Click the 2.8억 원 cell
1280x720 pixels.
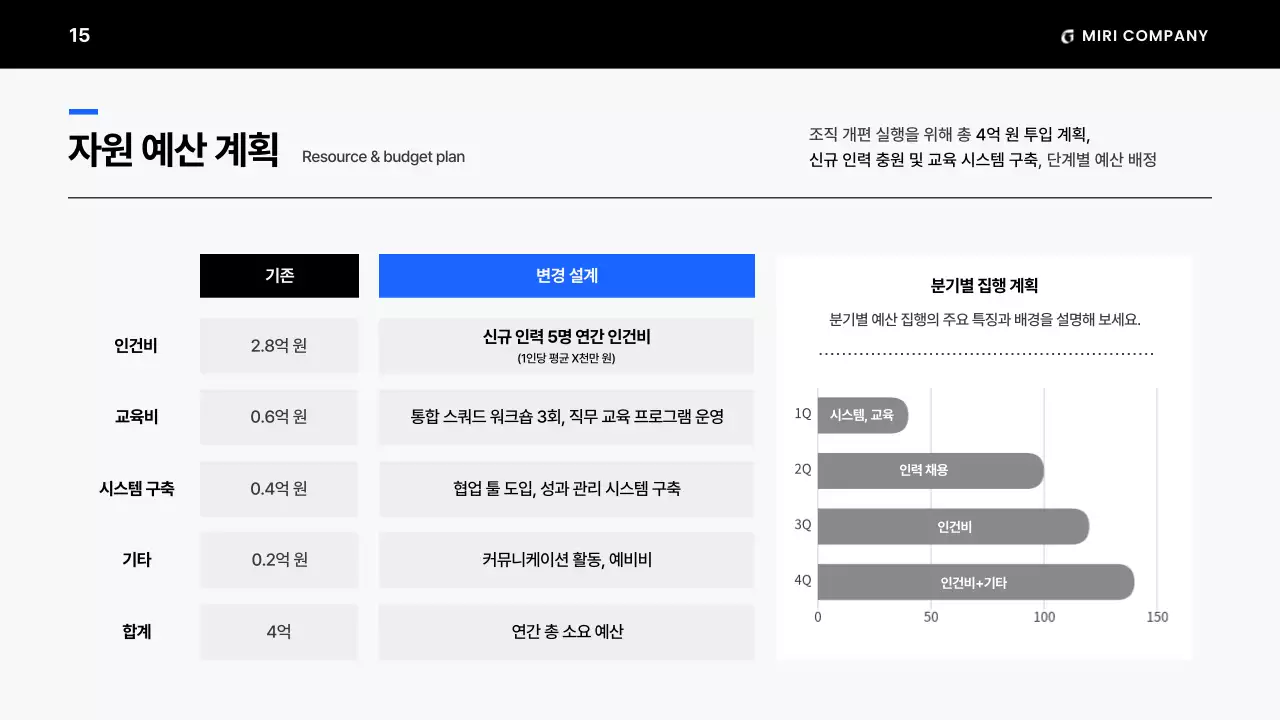(x=279, y=345)
